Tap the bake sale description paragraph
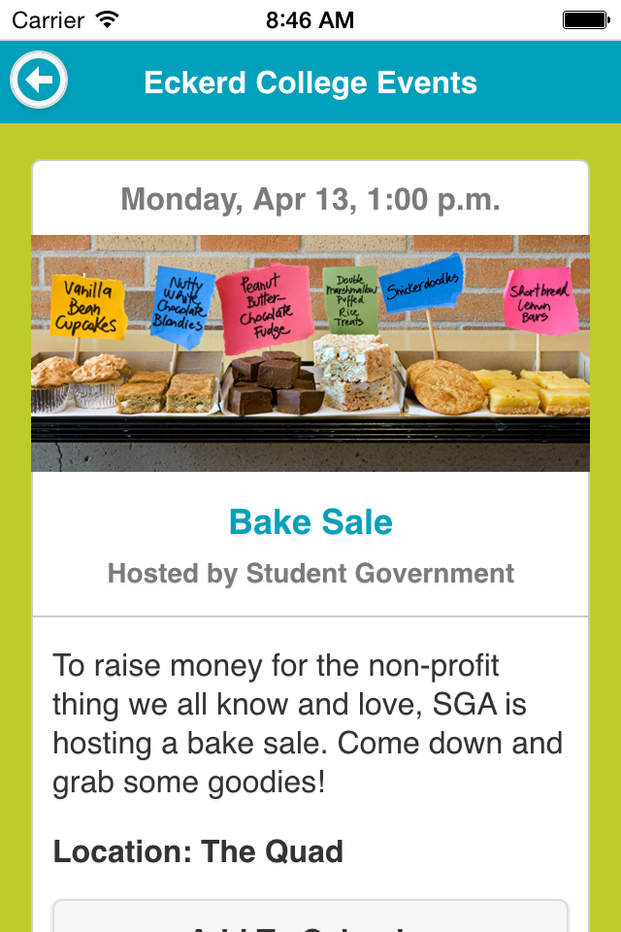621x932 pixels. point(307,723)
